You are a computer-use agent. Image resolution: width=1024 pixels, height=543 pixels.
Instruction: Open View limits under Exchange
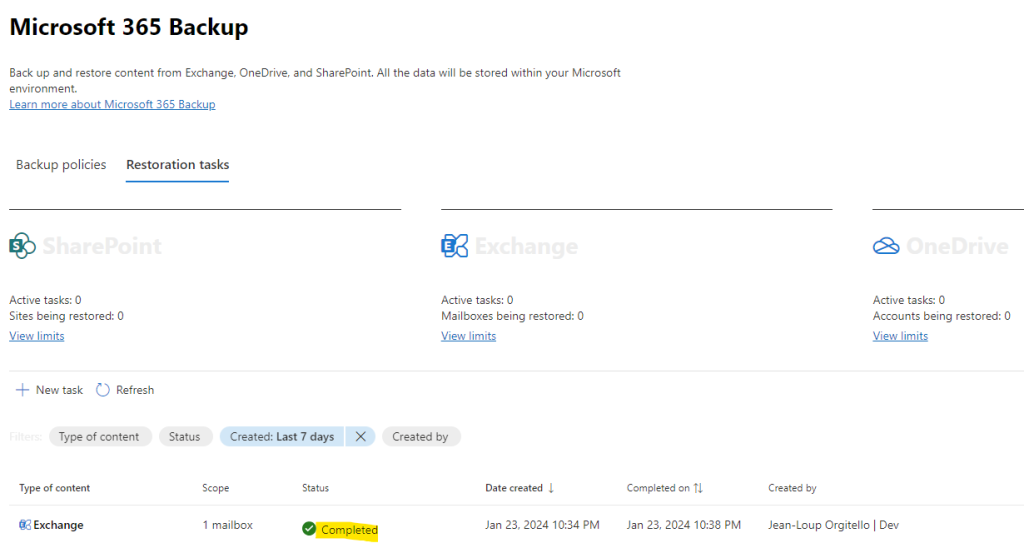click(x=468, y=336)
